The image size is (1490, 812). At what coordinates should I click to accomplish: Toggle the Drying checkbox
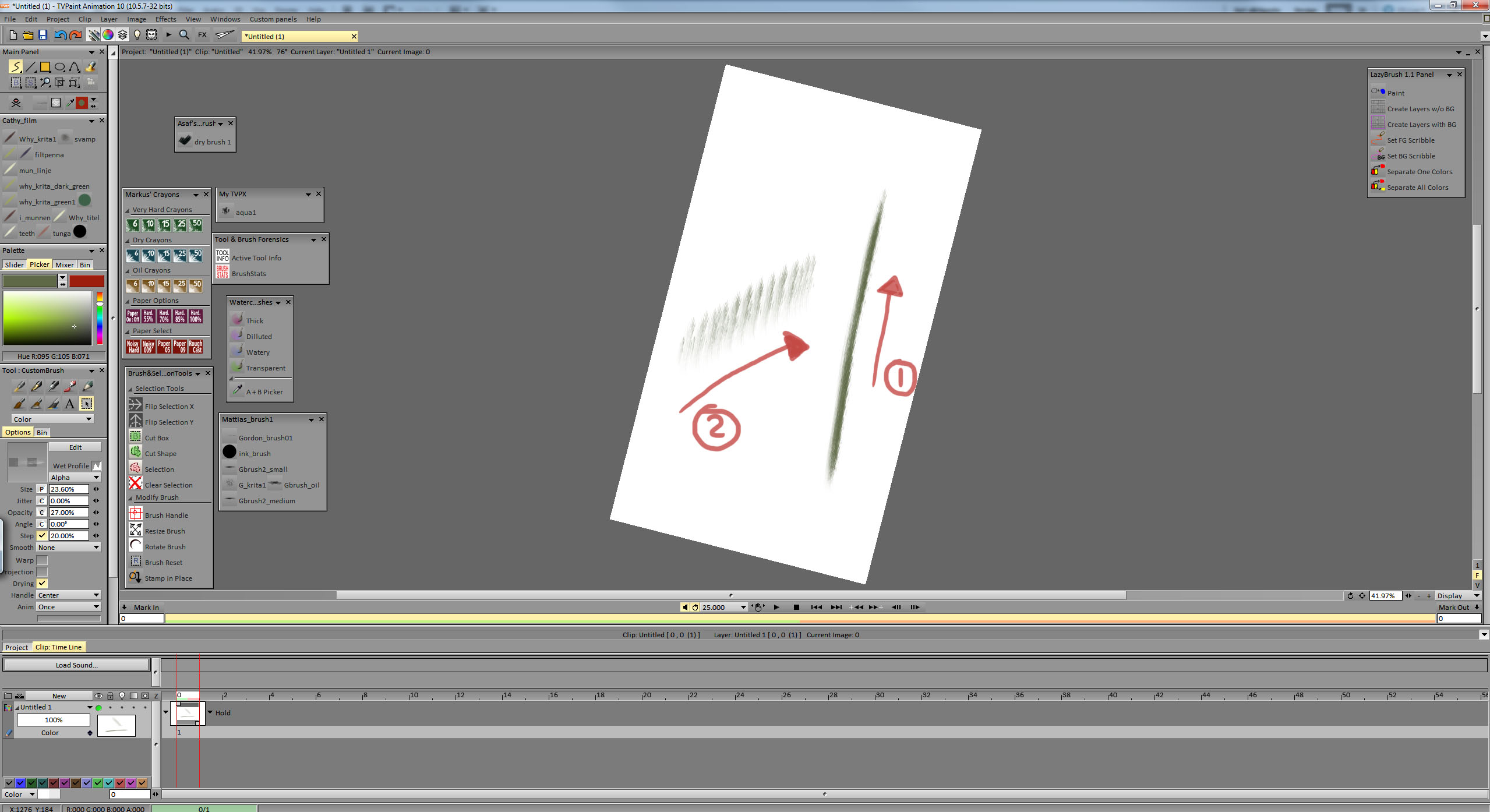42,584
